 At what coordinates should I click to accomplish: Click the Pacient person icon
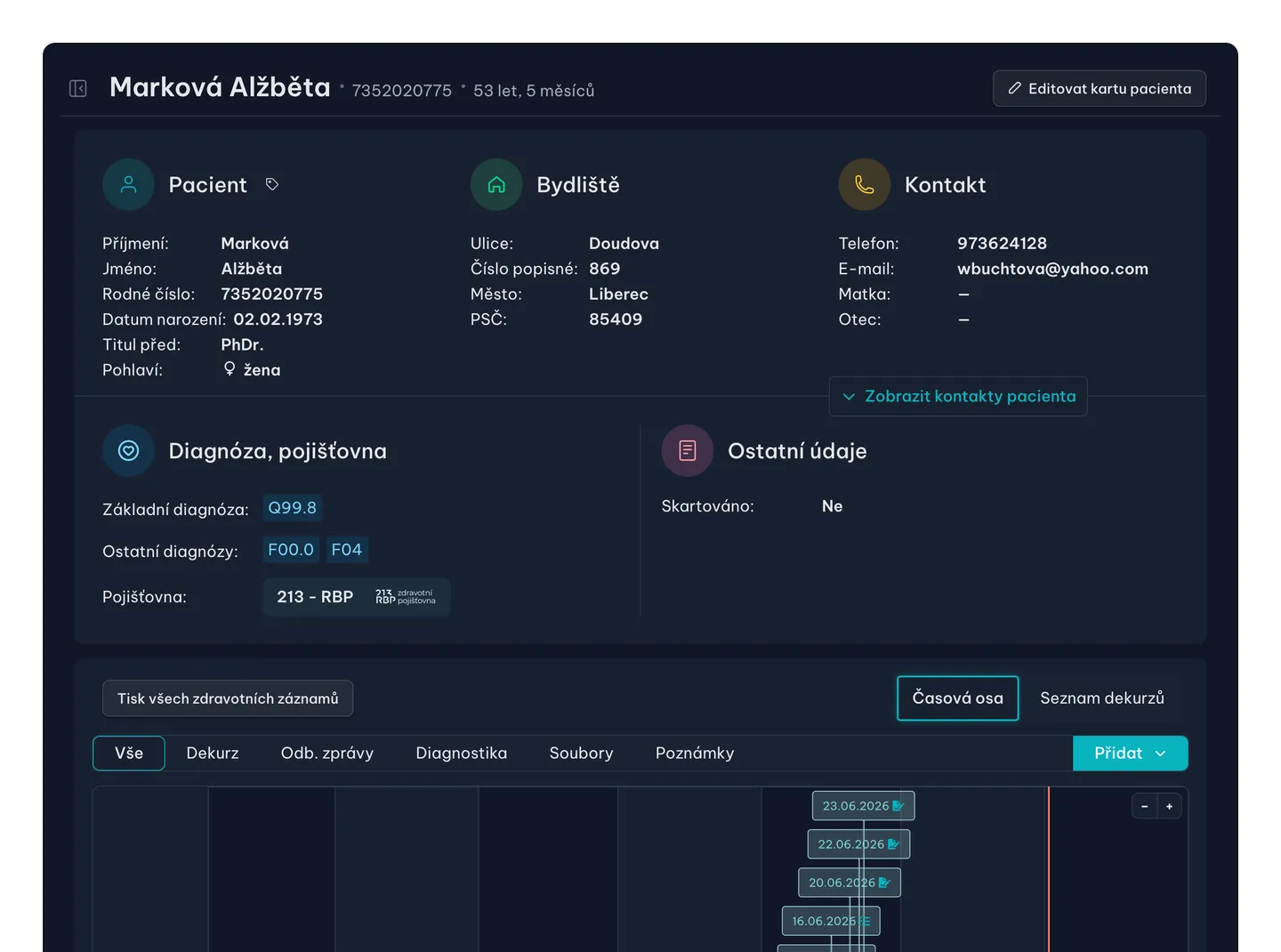point(129,184)
